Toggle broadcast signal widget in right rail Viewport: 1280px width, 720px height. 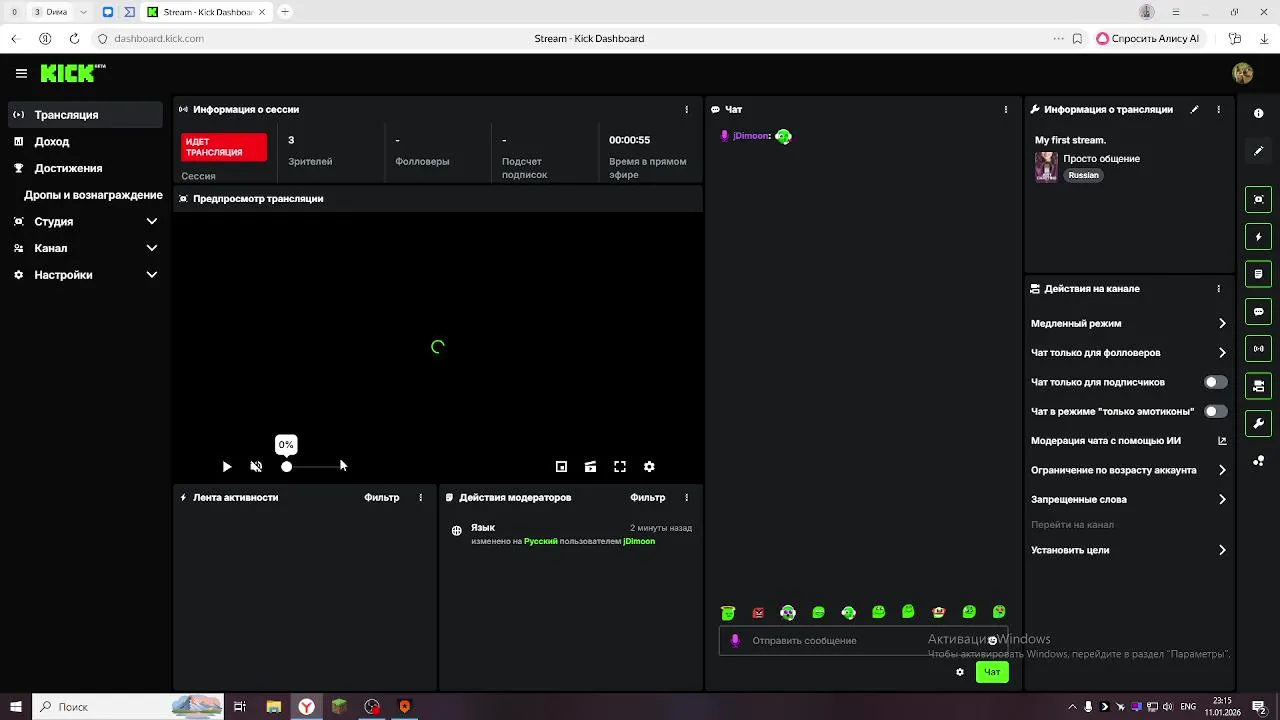point(1259,349)
